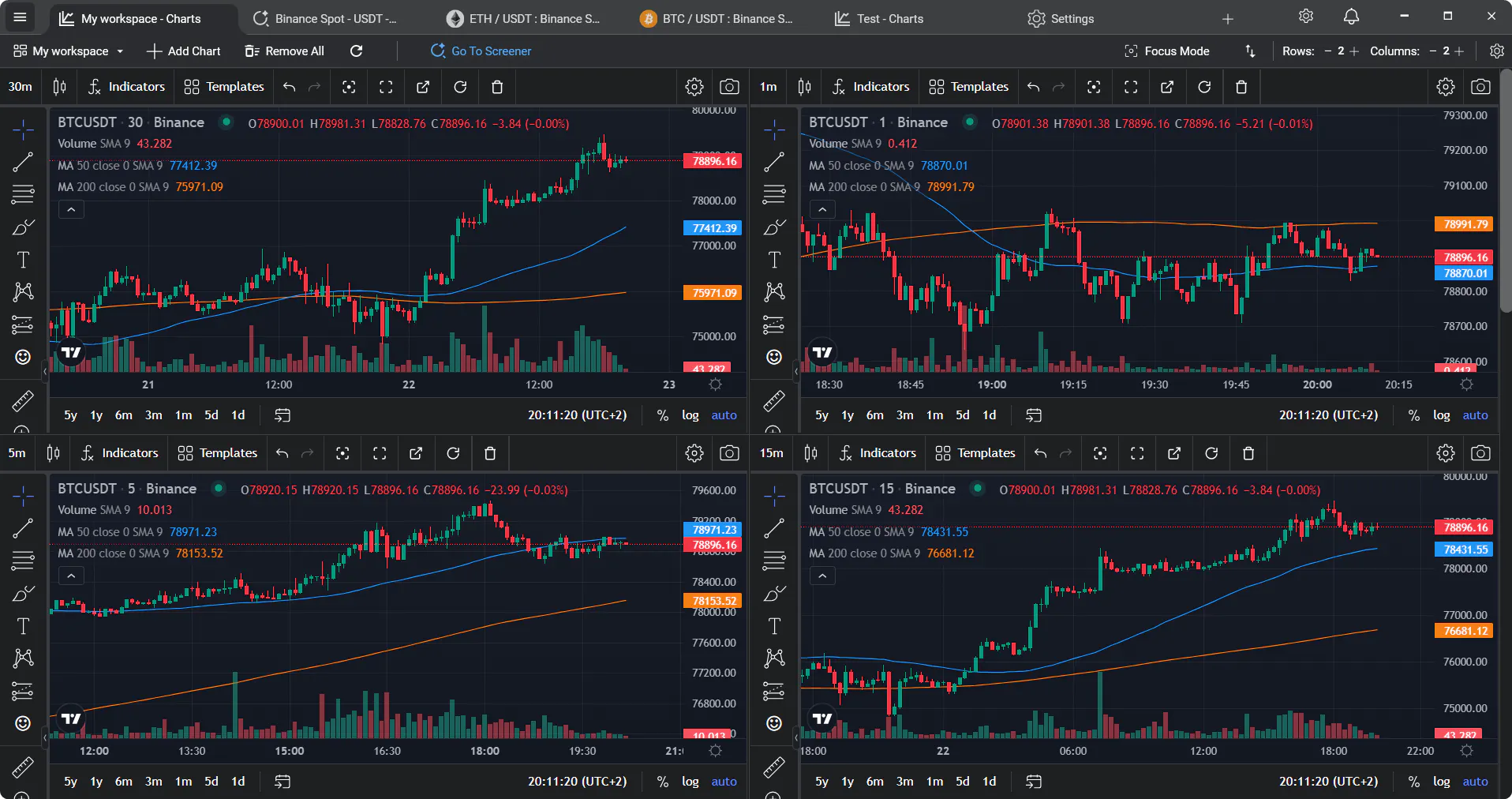Toggle log scale on 15m chart
The image size is (1512, 799).
(x=1442, y=782)
